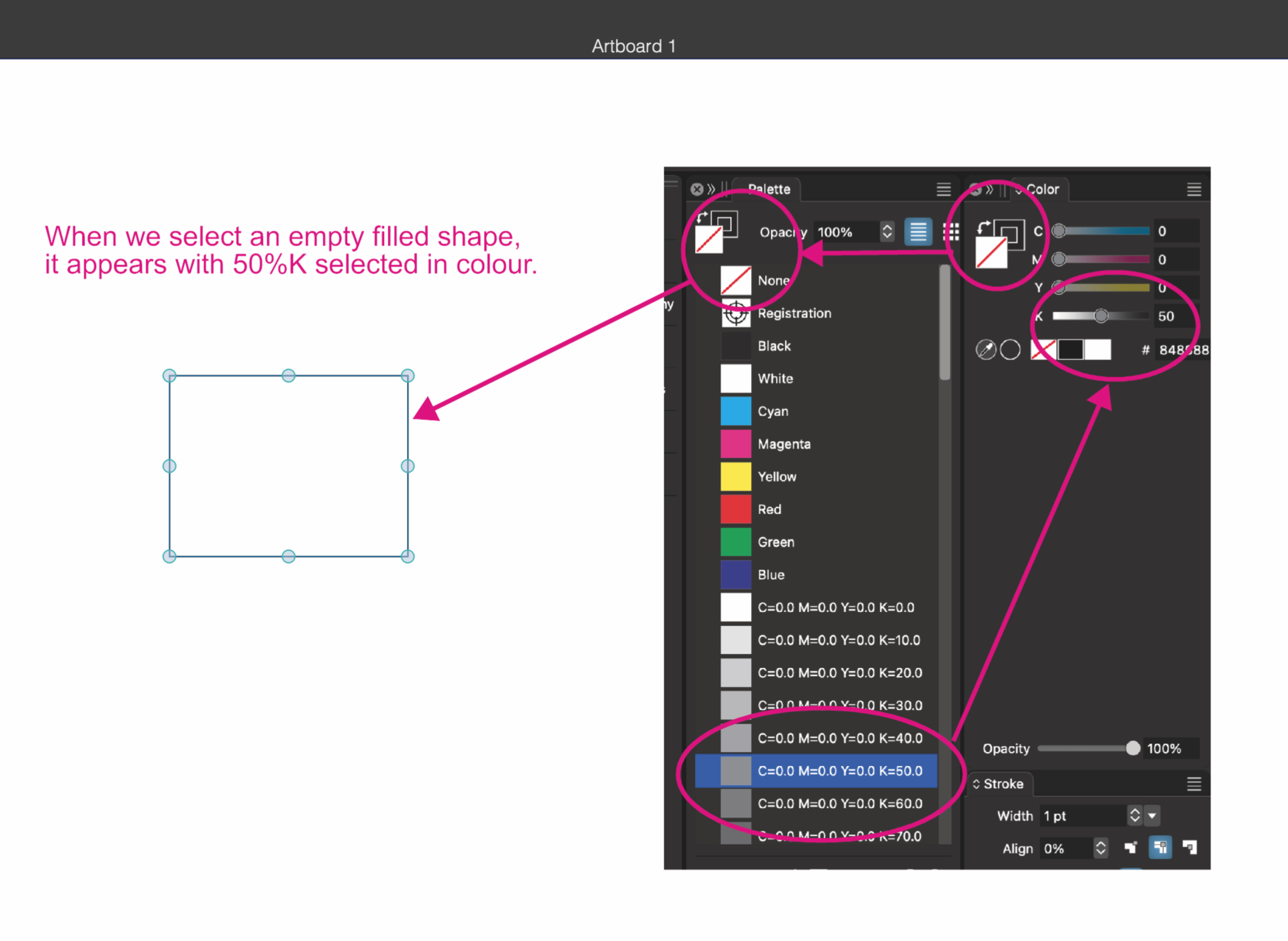Click the swap fill and stroke arrow in Color panel
The height and width of the screenshot is (941, 1288).
tap(983, 227)
